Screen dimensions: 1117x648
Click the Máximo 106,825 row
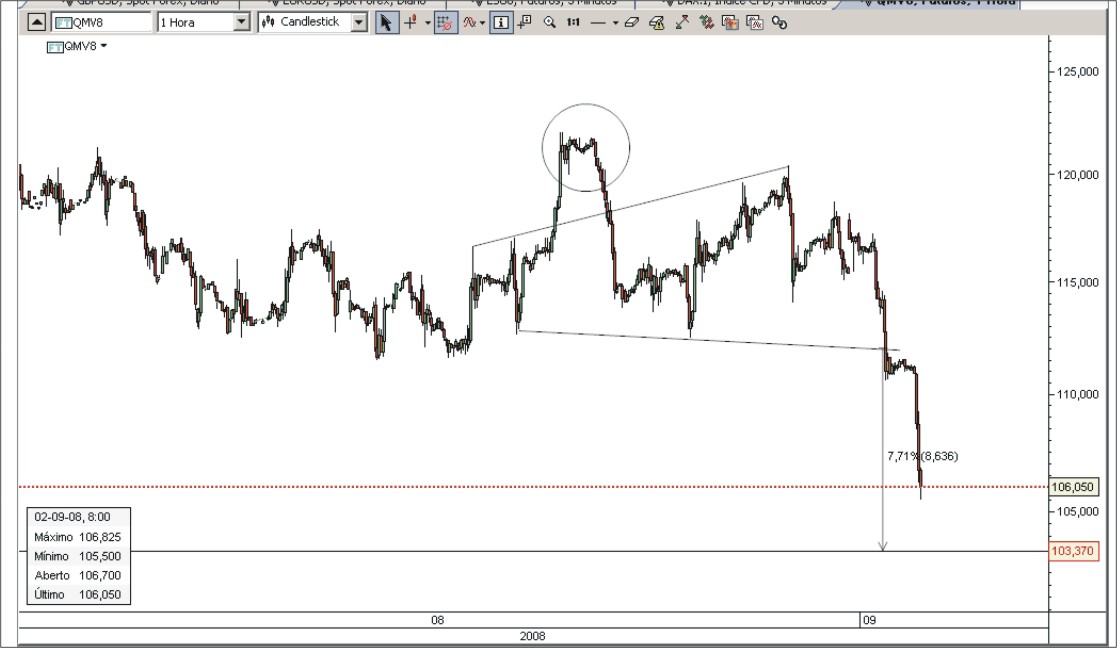point(78,537)
